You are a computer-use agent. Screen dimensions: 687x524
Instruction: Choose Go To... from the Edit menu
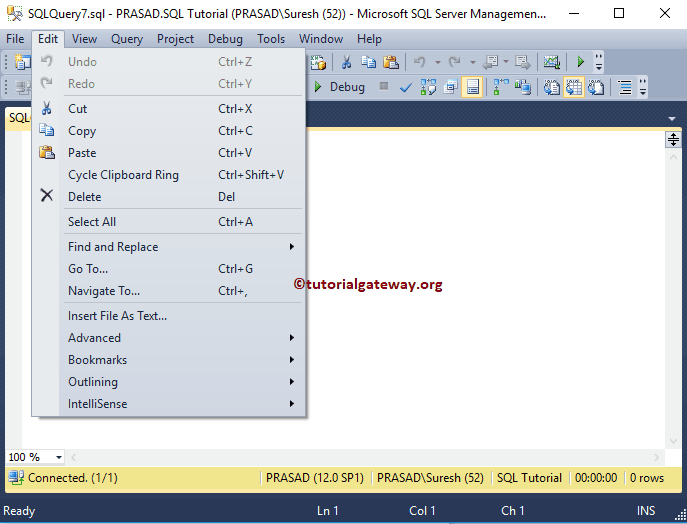[x=169, y=269]
